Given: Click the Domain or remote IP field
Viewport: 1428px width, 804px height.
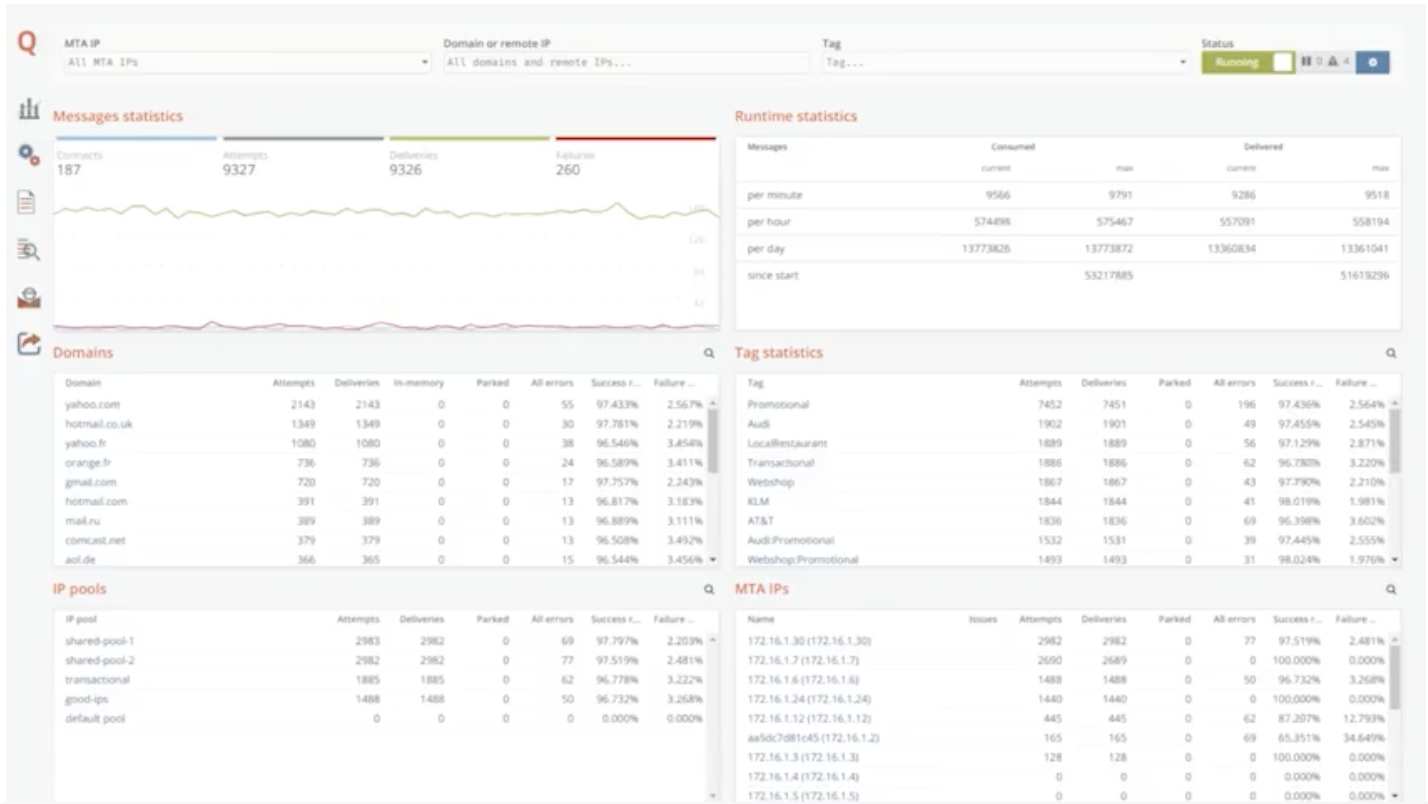Looking at the screenshot, I should [x=625, y=63].
